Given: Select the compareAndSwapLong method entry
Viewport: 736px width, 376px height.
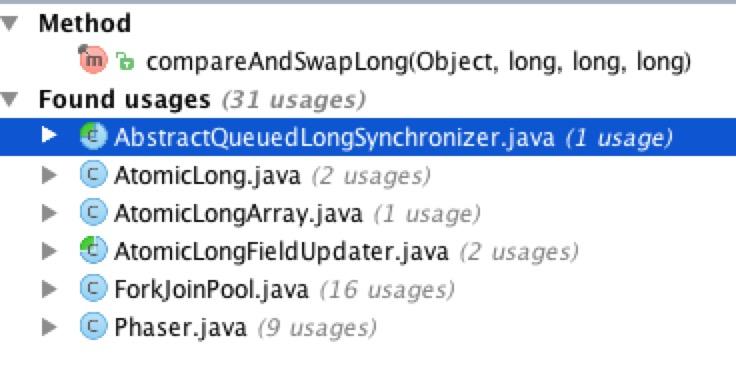Looking at the screenshot, I should [x=419, y=61].
